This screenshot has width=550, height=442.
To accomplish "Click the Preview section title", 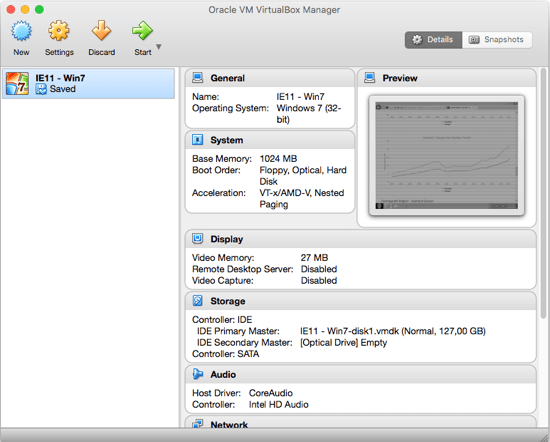I will tap(400, 78).
